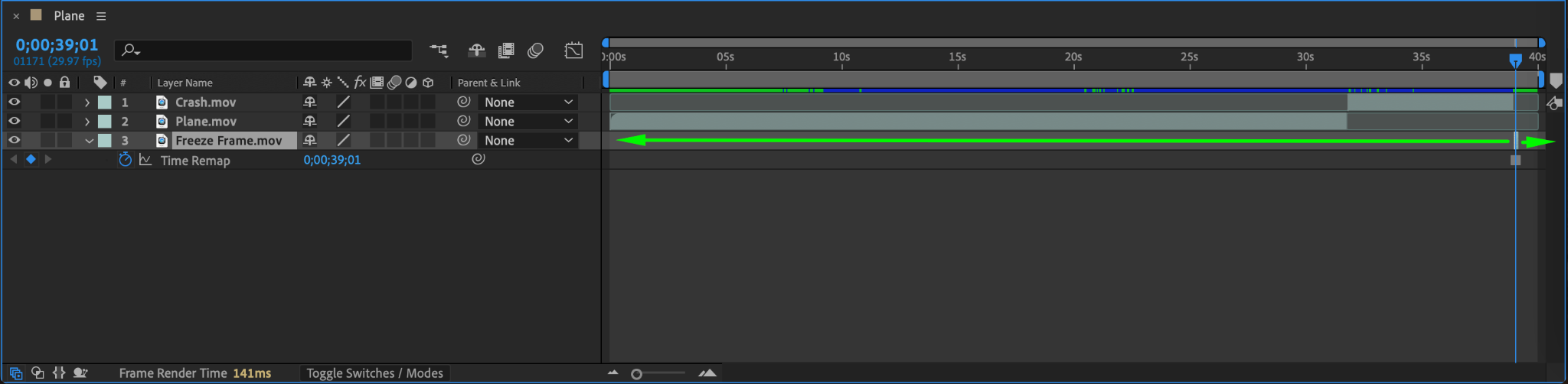Toggle shy switch for Plane.mov
This screenshot has width=1568, height=384.
(x=310, y=121)
